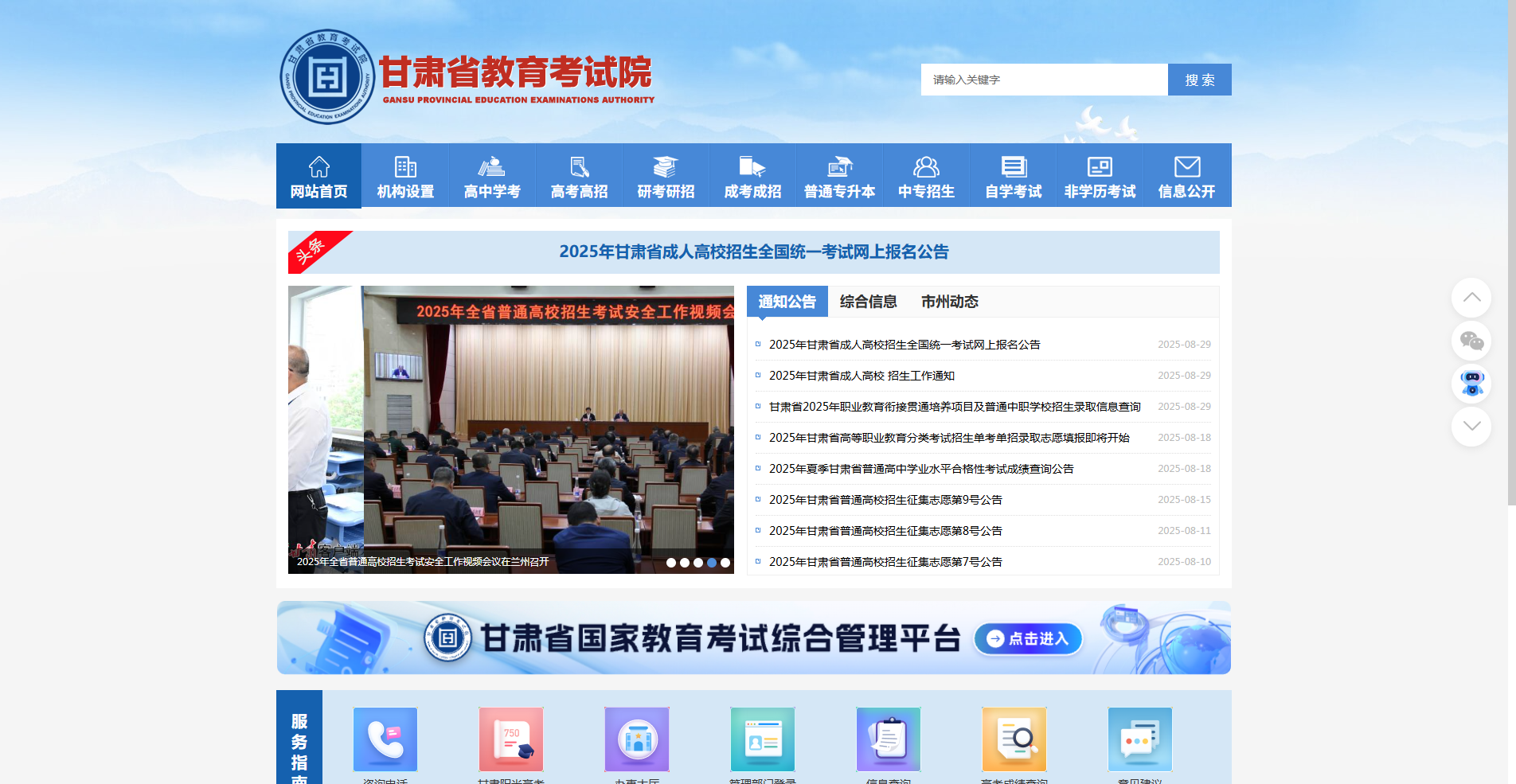
Task: Open the WeChat floating sidebar icon
Action: [1472, 341]
